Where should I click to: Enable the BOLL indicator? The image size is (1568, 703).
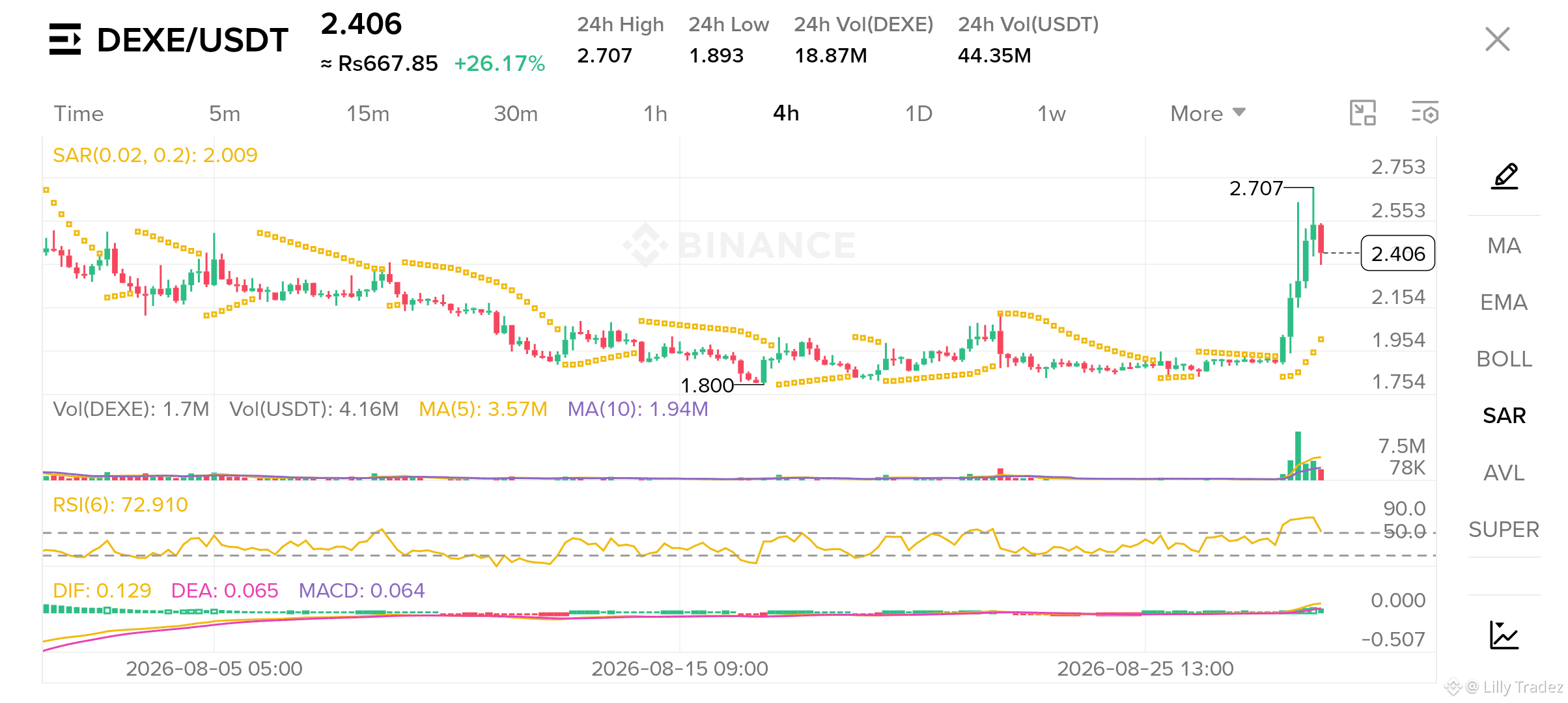(x=1504, y=359)
